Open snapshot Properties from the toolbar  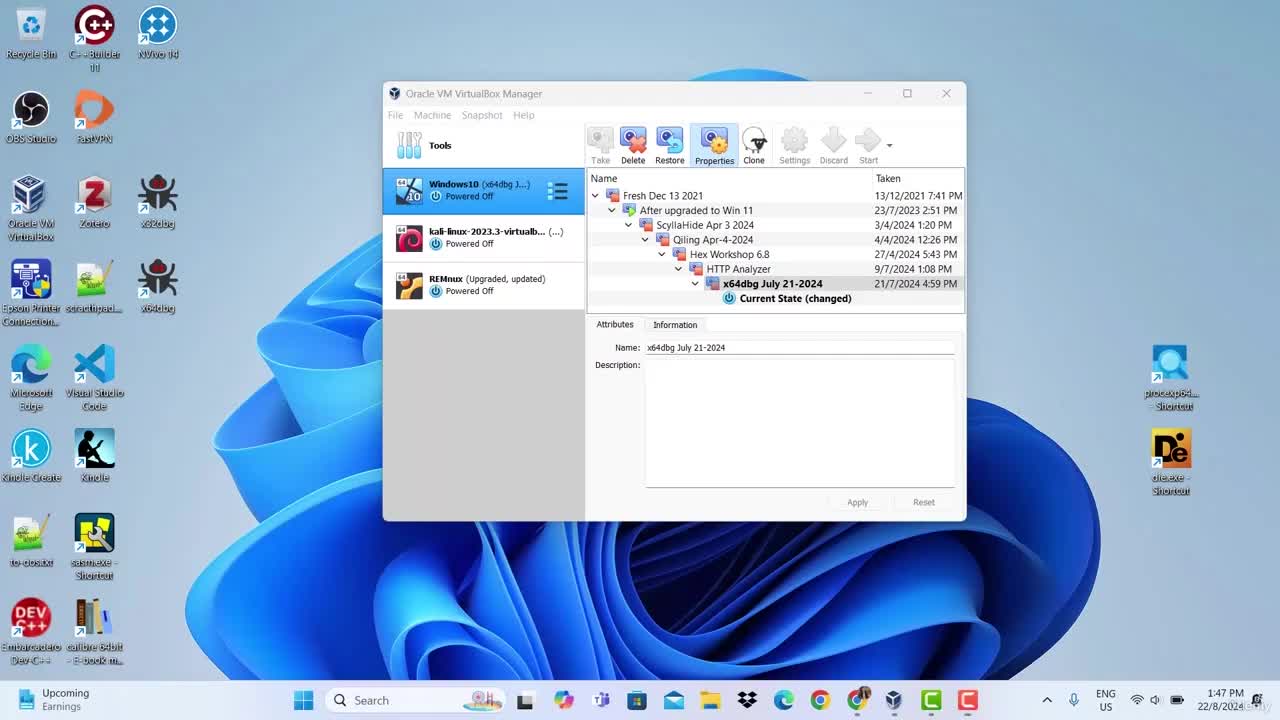point(714,146)
